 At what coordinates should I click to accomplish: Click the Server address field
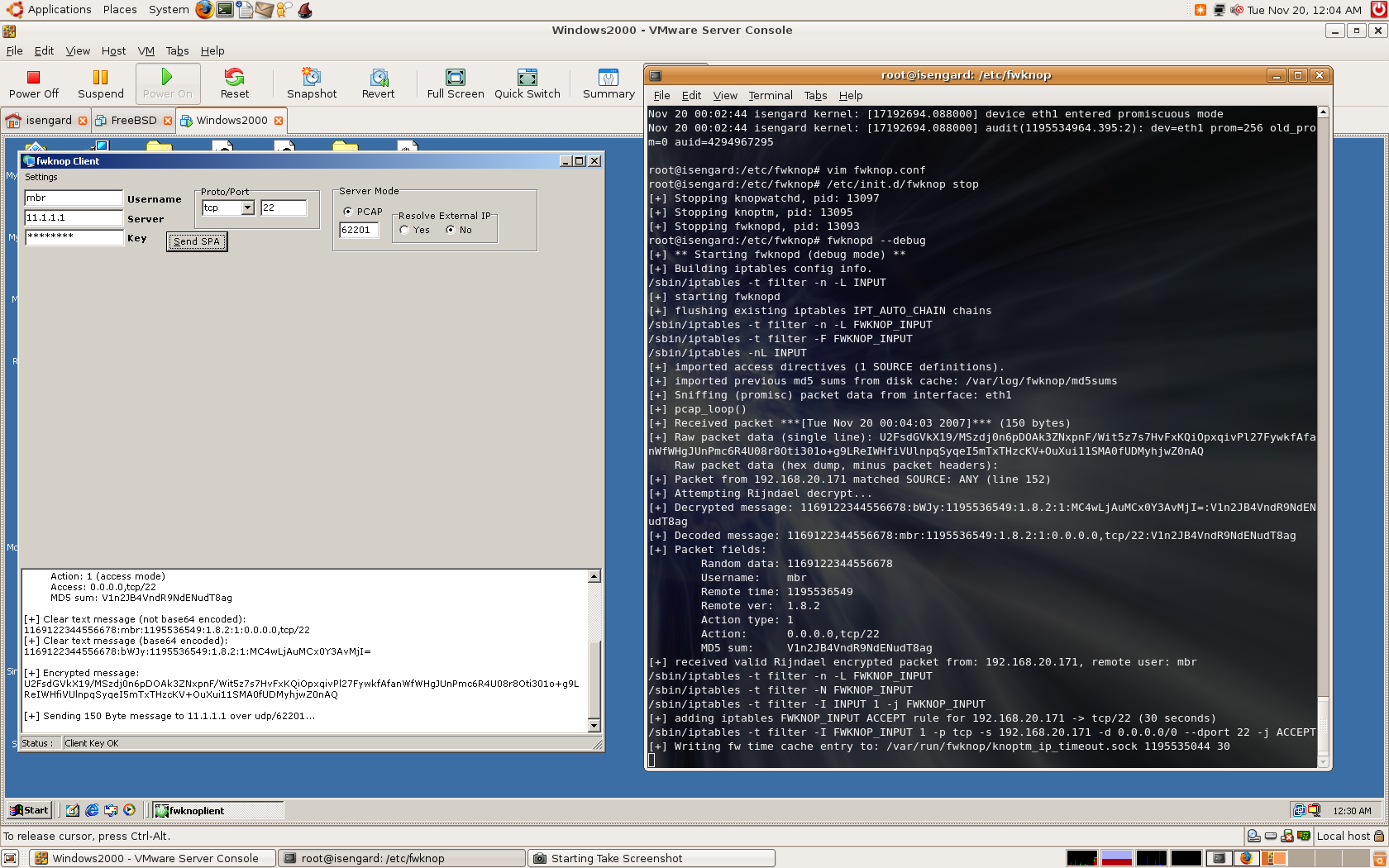(74, 218)
